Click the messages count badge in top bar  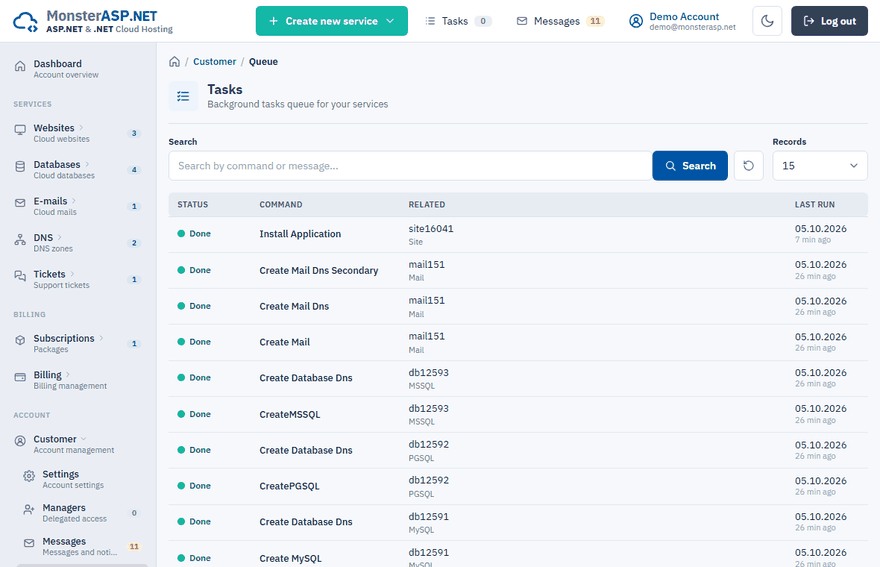(x=595, y=21)
